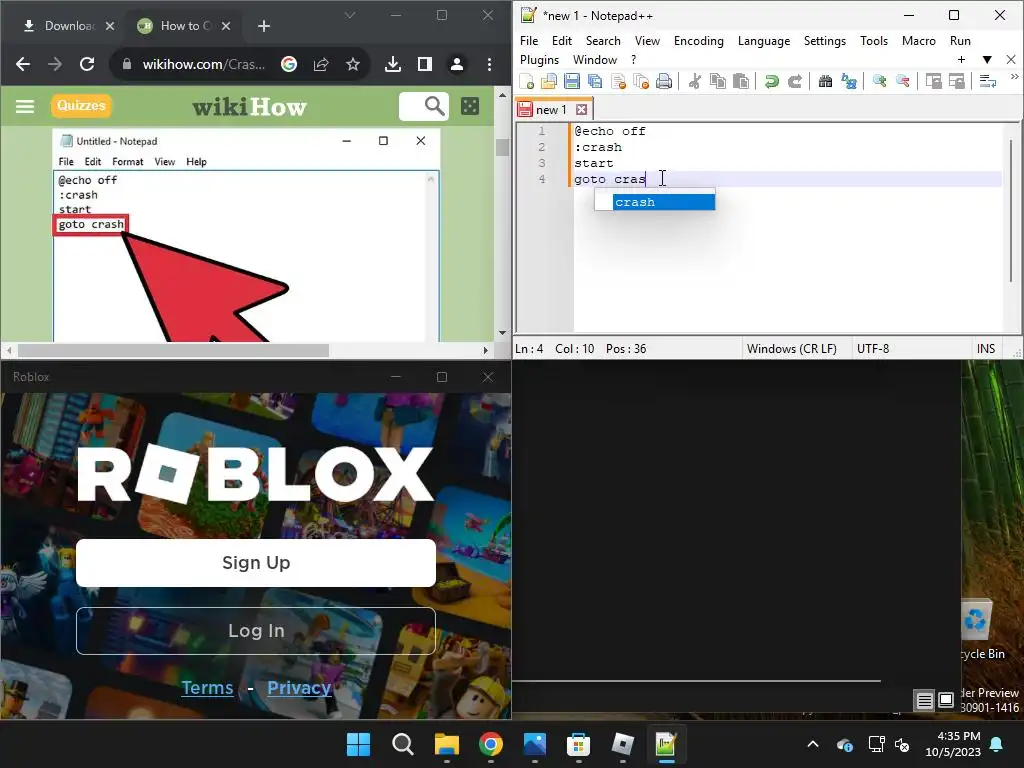Image resolution: width=1024 pixels, height=768 pixels.
Task: Open wikiHow search
Action: coord(434,106)
